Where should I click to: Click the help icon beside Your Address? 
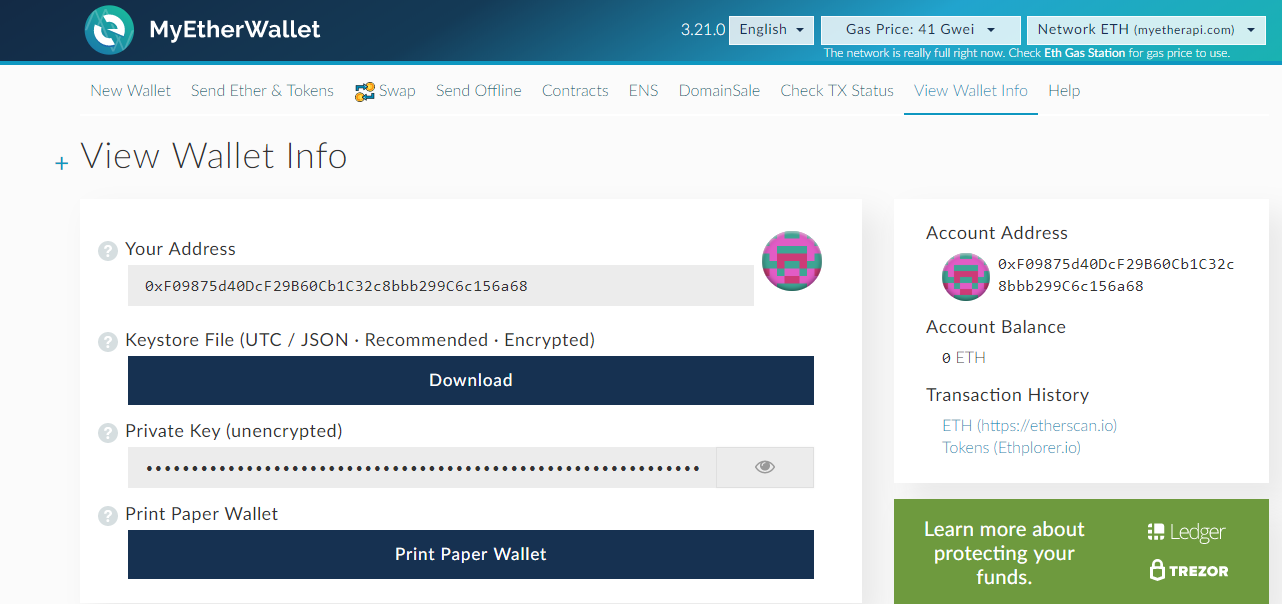click(108, 251)
